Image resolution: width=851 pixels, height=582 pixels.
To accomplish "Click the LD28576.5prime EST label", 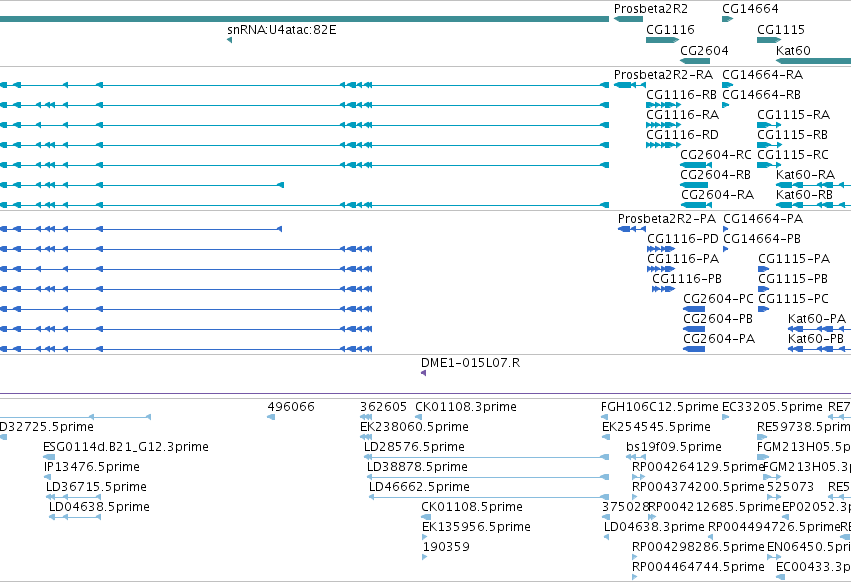I will tap(414, 447).
